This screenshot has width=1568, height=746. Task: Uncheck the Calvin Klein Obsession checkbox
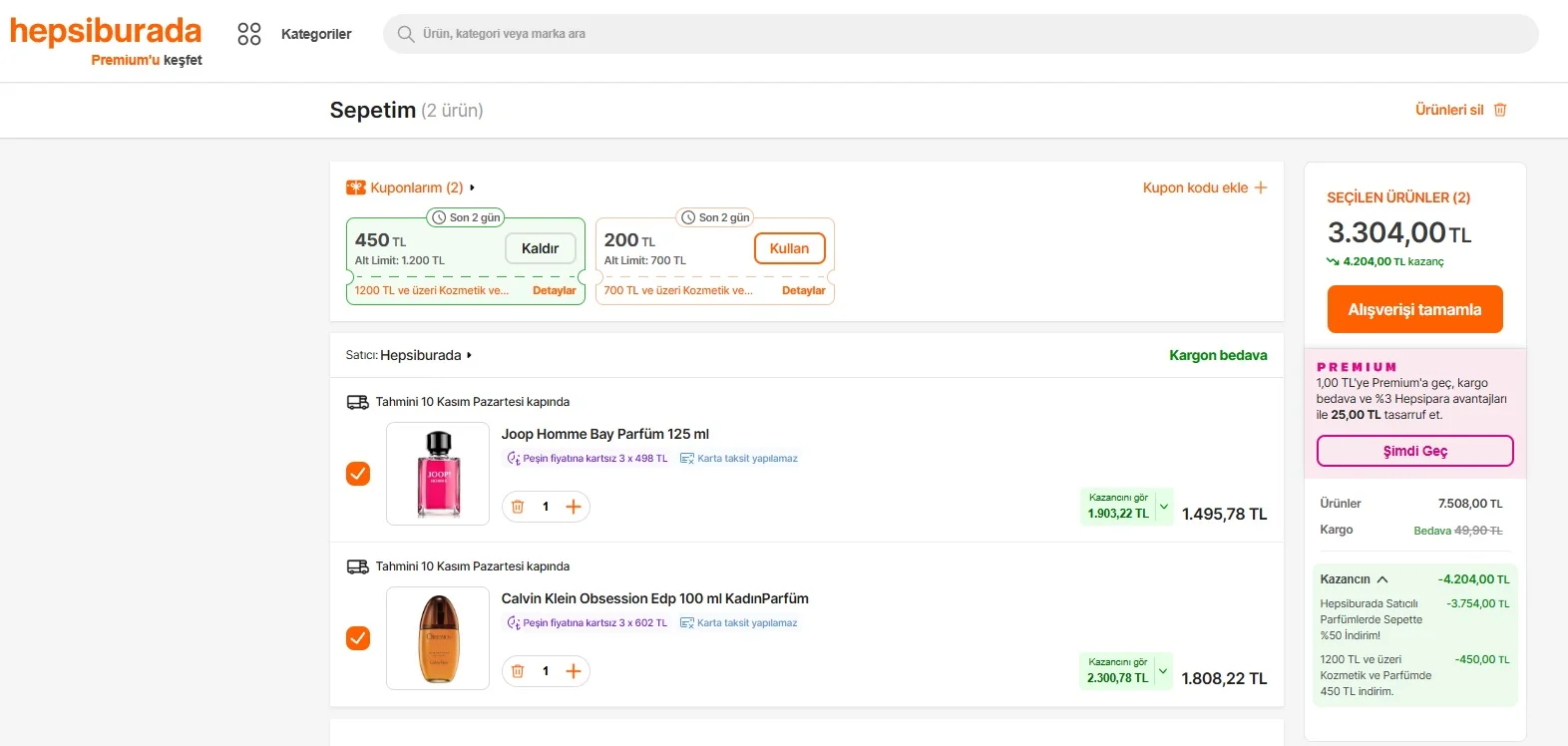[358, 638]
